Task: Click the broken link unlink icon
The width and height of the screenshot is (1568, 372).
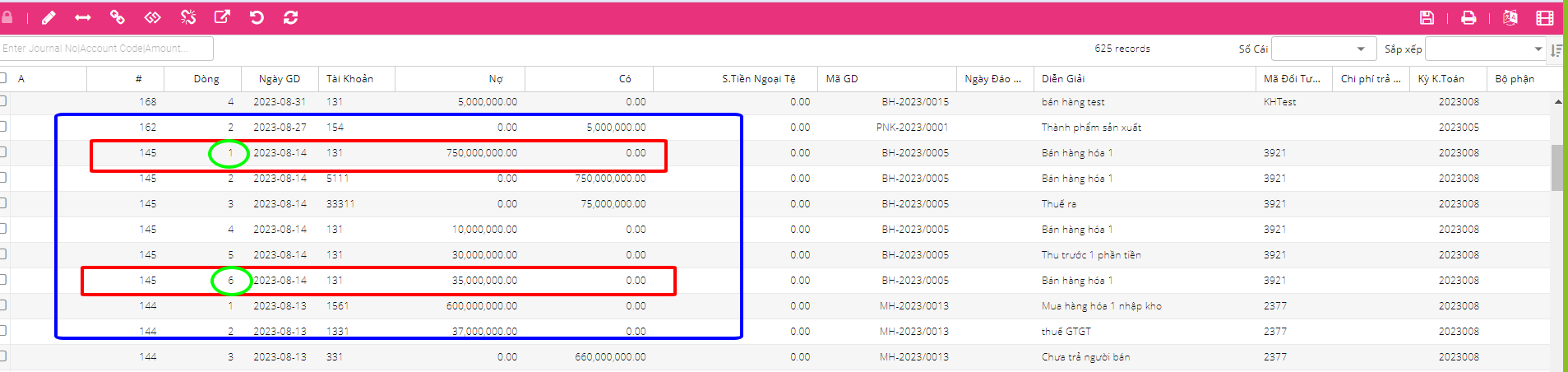Action: coord(188,17)
